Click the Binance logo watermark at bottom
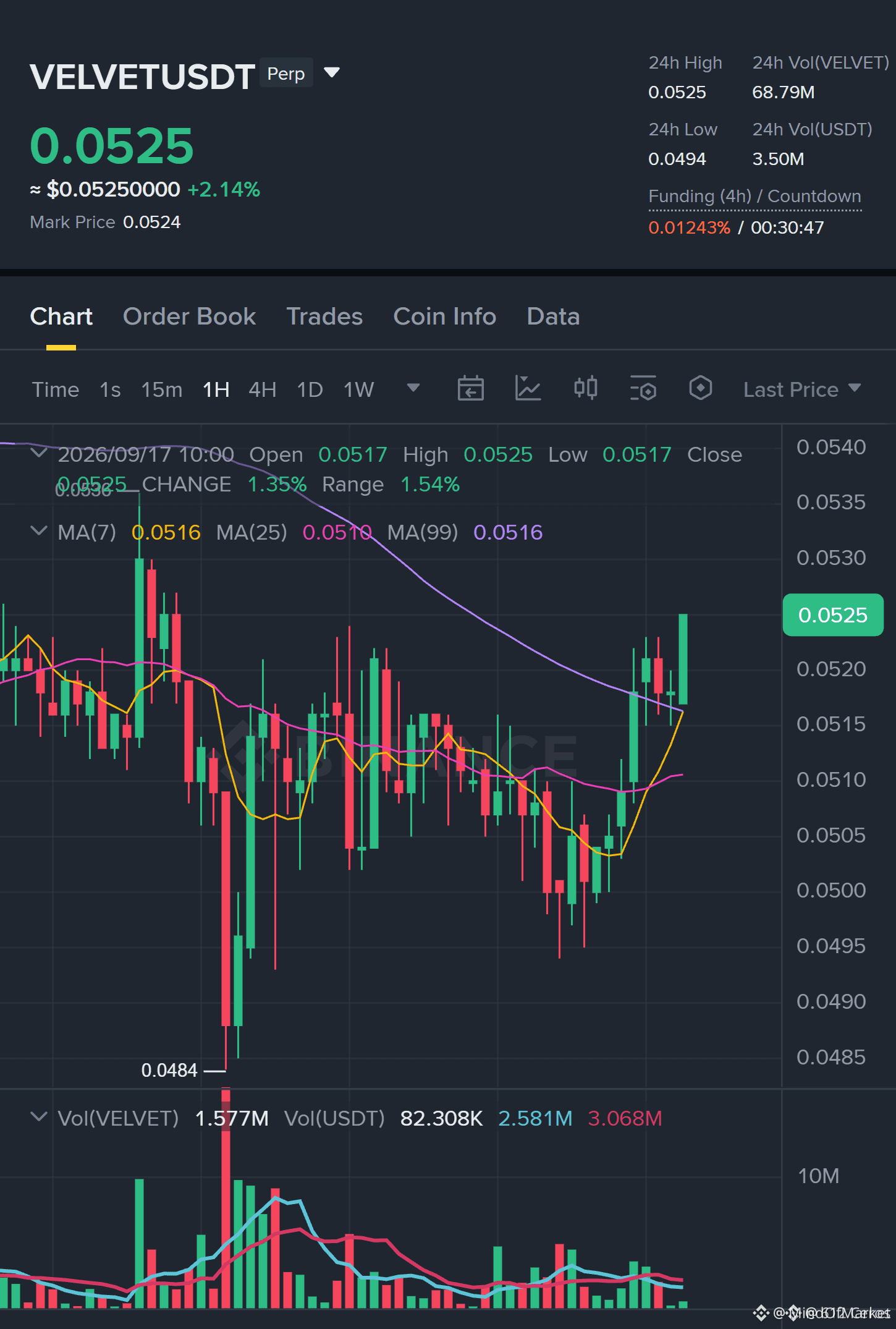 (x=761, y=1313)
